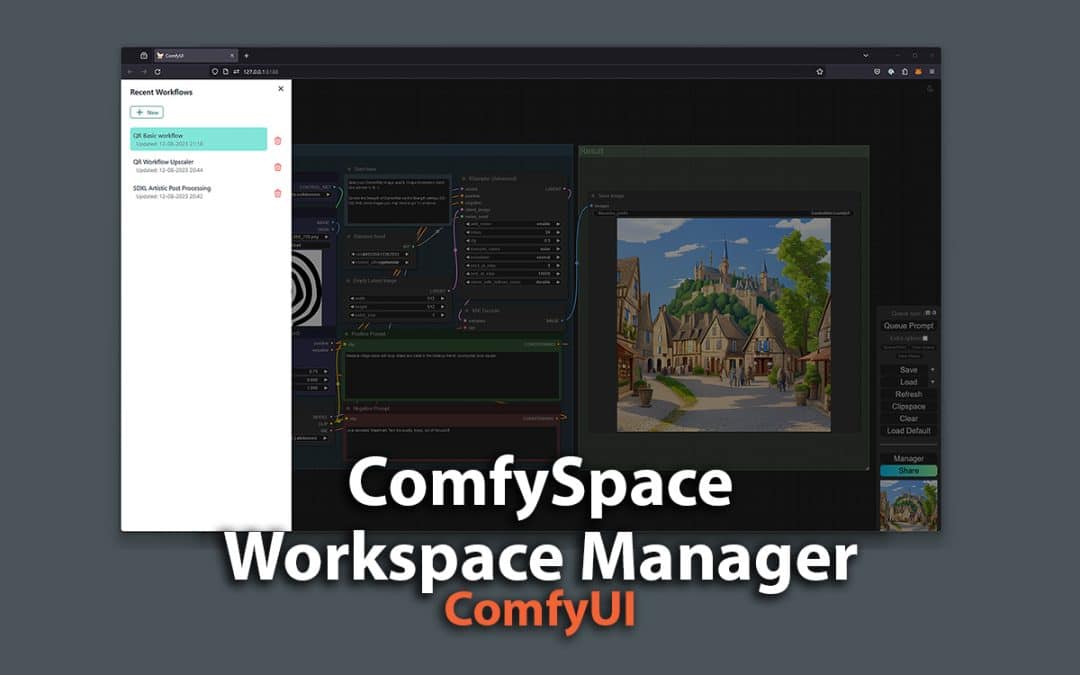This screenshot has height=675, width=1080.
Task: Close the ComfyUI browser tab
Action: pyautogui.click(x=232, y=55)
